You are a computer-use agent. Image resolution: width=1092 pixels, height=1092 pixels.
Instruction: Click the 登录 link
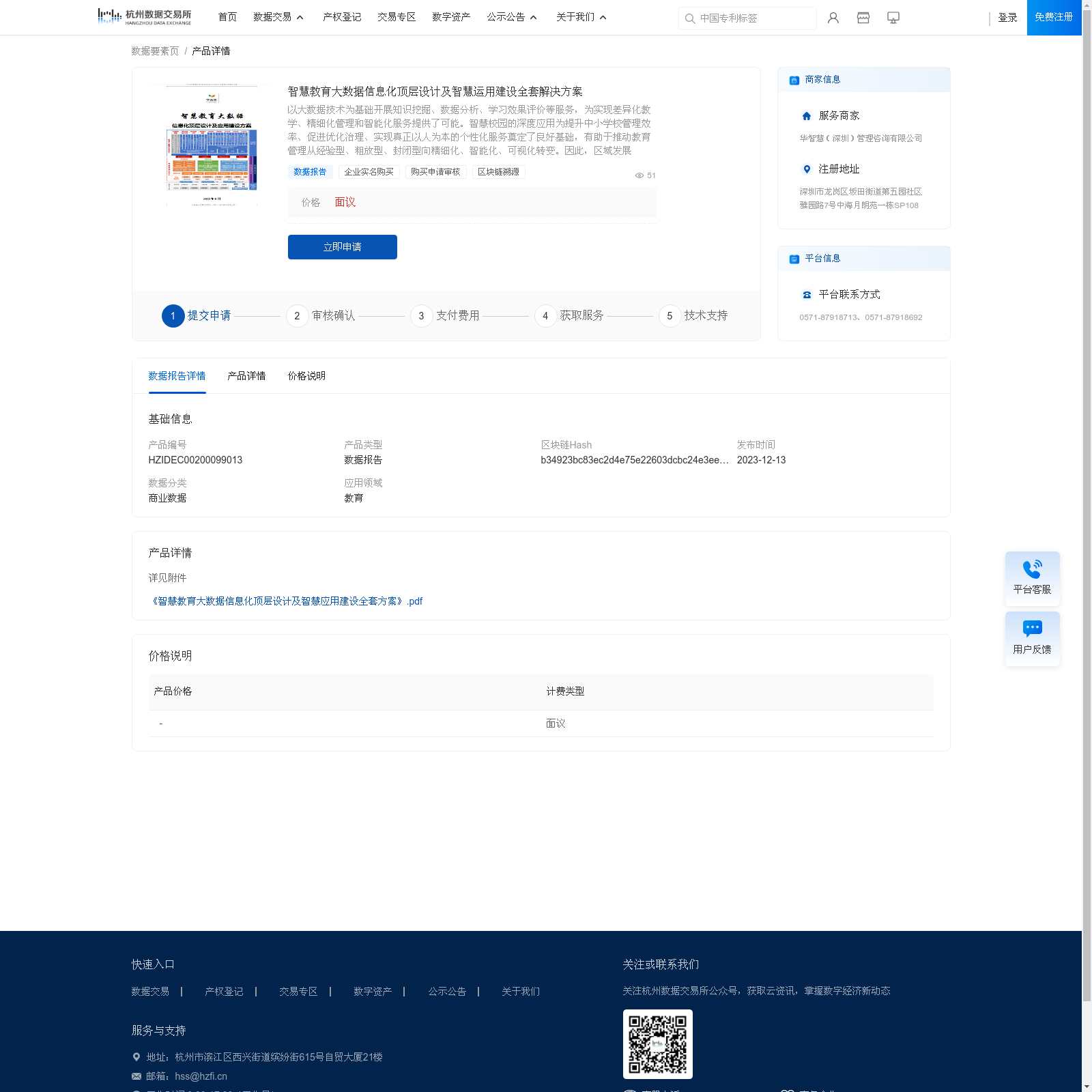click(1008, 18)
